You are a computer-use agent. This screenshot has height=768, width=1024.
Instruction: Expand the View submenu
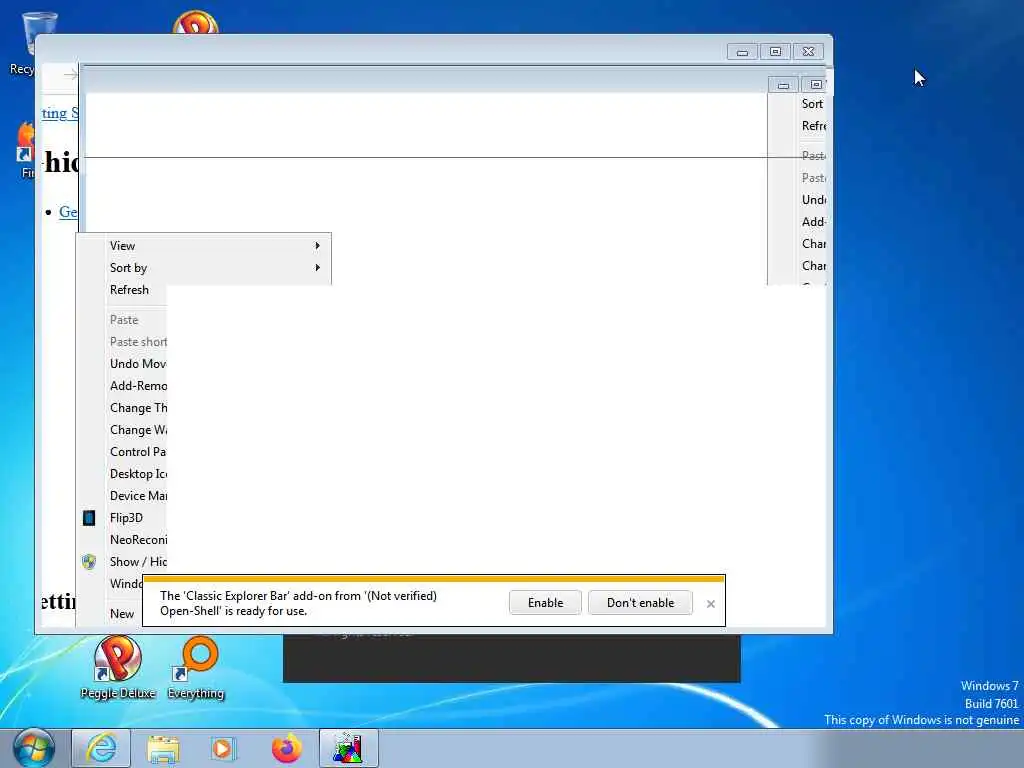pyautogui.click(x=204, y=246)
